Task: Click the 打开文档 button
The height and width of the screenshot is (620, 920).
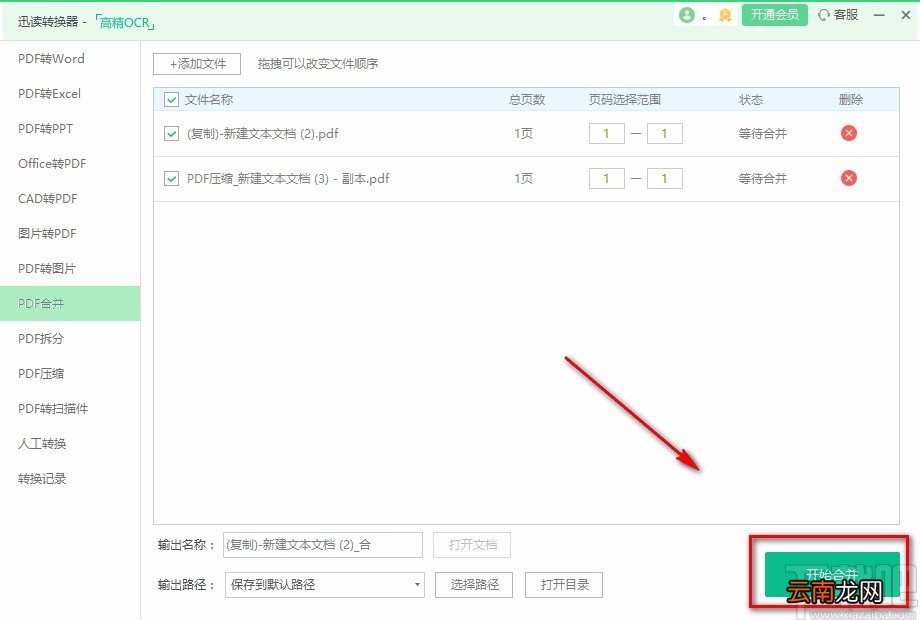Action: [472, 545]
